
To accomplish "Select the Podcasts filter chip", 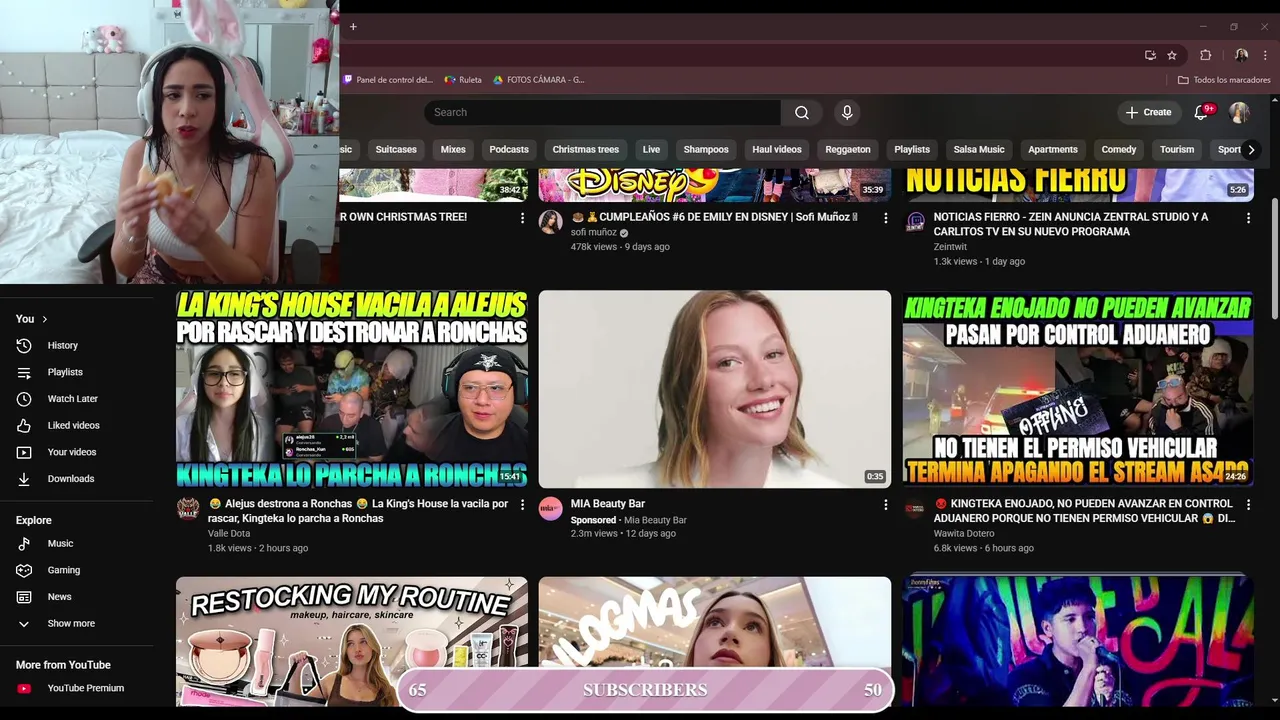I will click(x=509, y=150).
